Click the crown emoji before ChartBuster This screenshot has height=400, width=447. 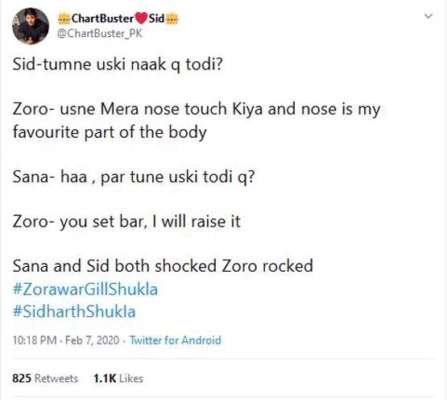pyautogui.click(x=64, y=19)
